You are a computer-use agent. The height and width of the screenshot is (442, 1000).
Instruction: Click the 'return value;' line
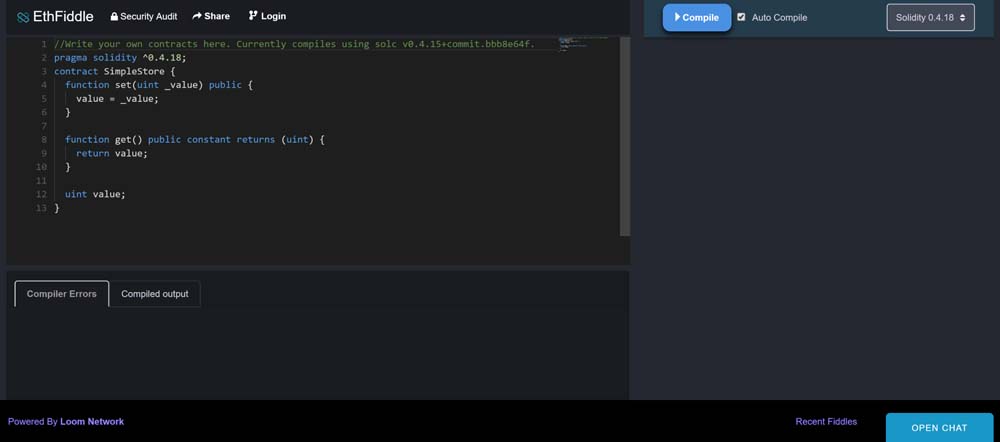click(112, 153)
